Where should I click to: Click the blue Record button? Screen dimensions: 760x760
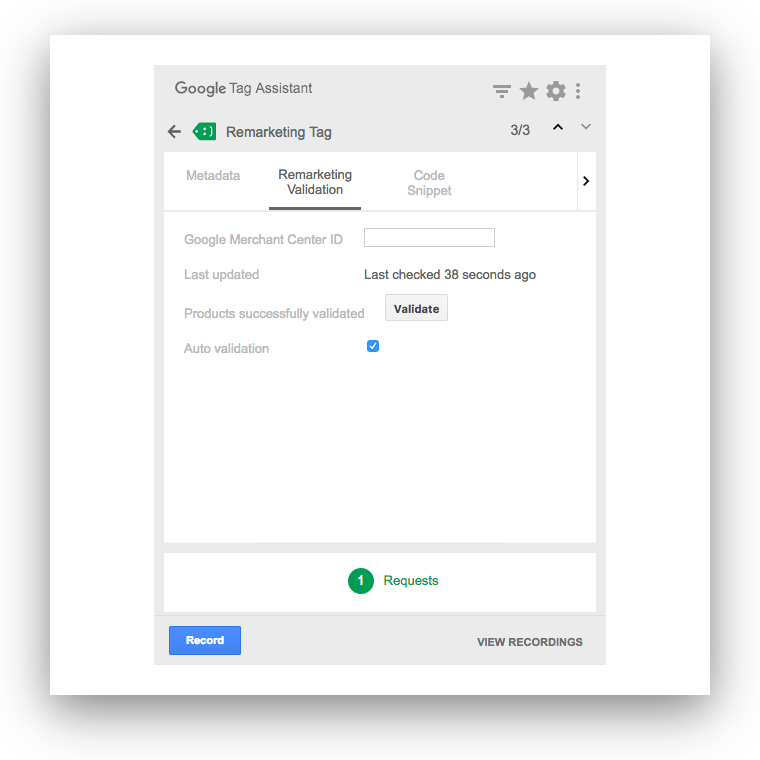tap(205, 640)
